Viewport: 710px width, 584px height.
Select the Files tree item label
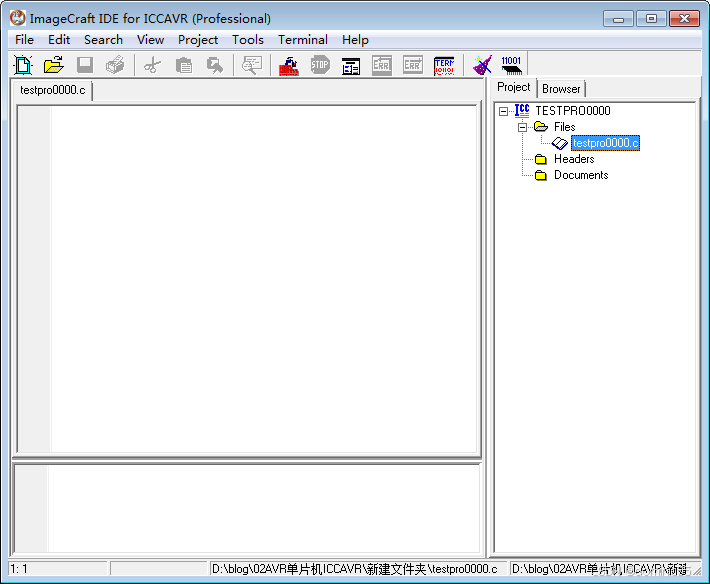565,127
